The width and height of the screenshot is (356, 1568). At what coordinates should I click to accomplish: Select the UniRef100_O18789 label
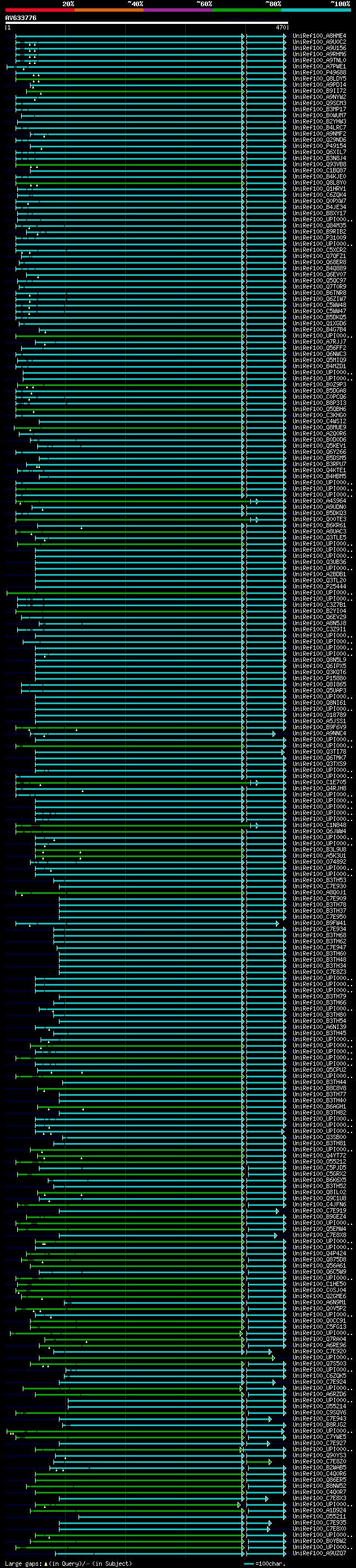coord(319,715)
